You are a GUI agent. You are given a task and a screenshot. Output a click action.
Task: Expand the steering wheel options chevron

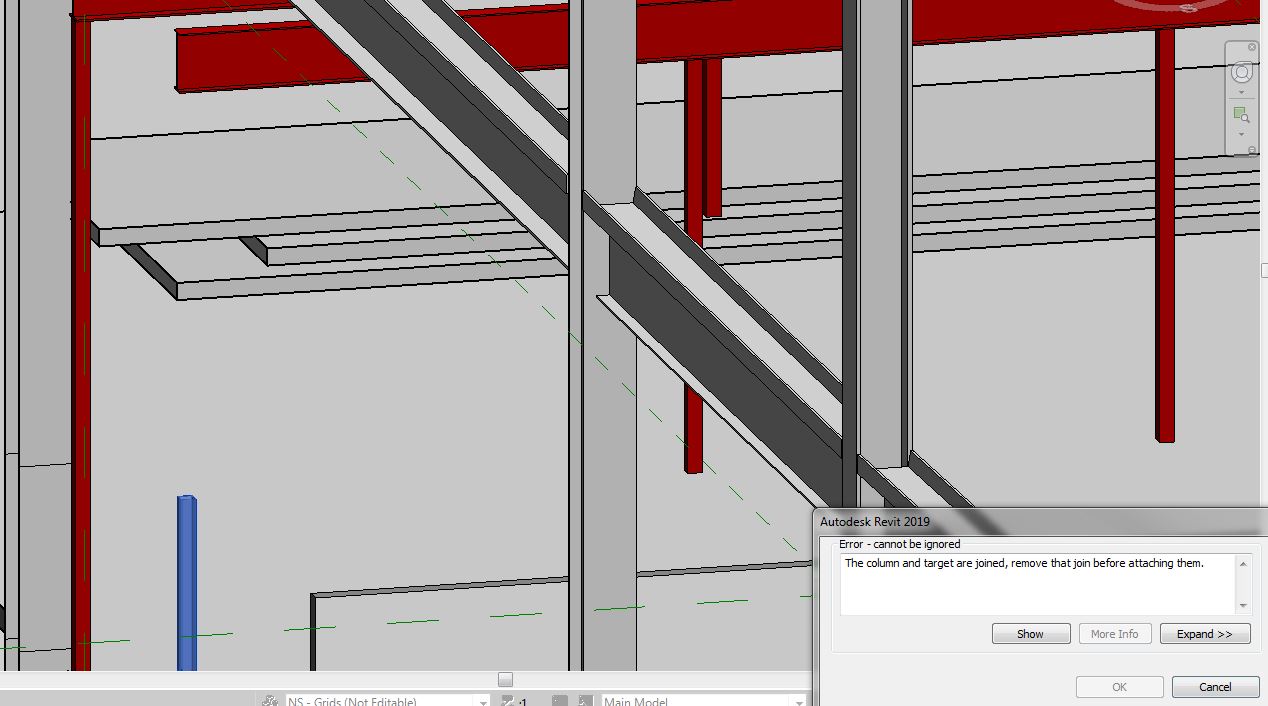click(x=1242, y=92)
